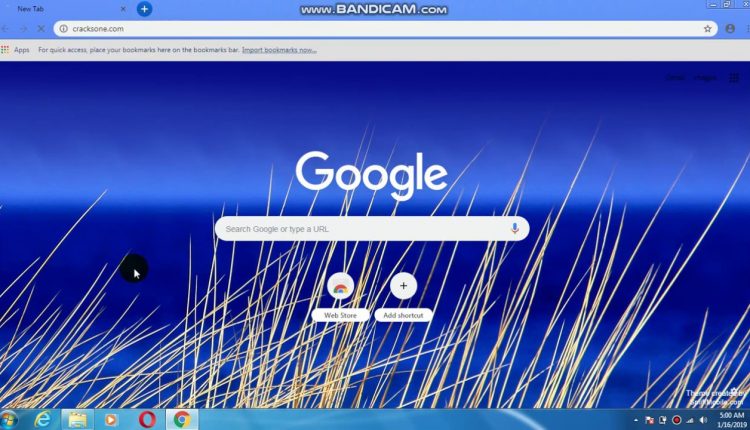Open the Windows Start menu

click(9, 419)
